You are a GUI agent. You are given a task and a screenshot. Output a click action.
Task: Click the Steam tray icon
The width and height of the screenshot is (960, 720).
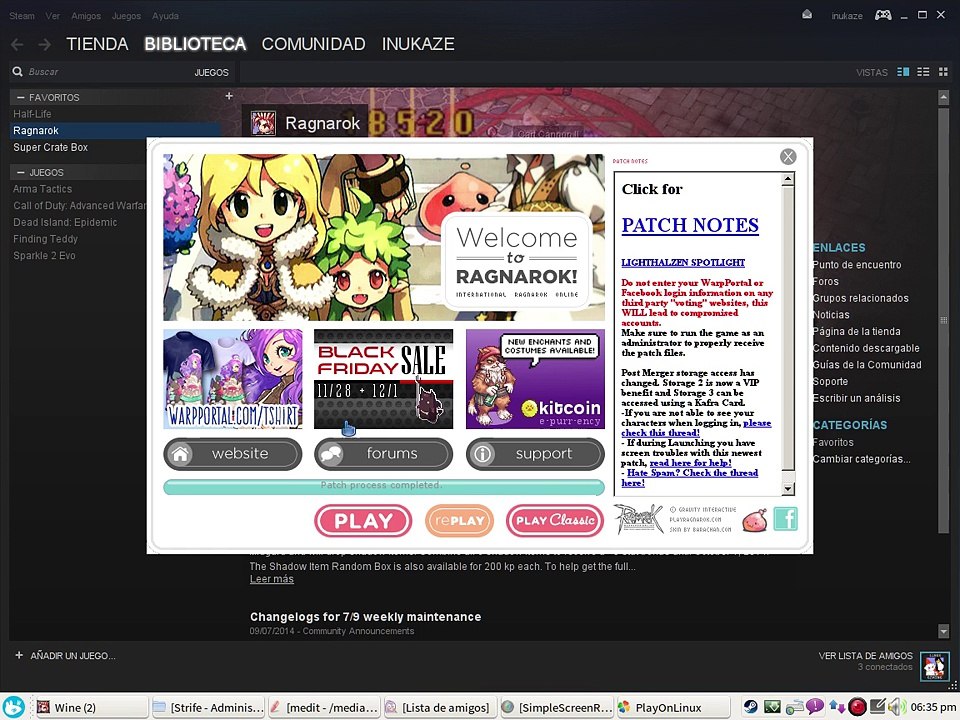[x=750, y=707]
